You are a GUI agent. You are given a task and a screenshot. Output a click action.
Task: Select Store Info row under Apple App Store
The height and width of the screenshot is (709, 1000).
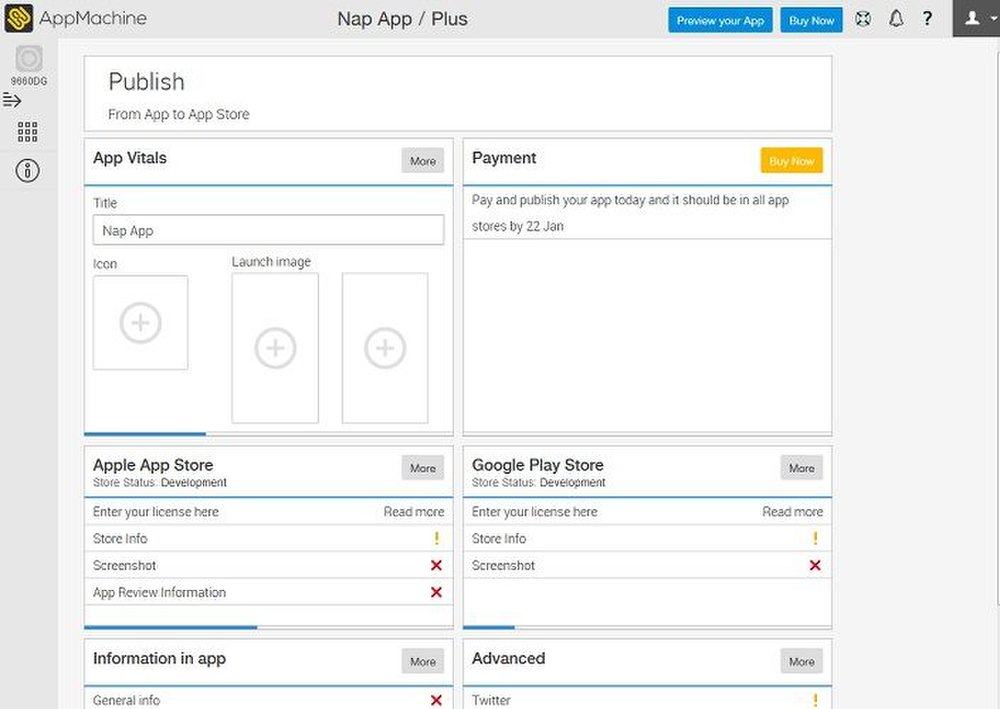pyautogui.click(x=120, y=538)
